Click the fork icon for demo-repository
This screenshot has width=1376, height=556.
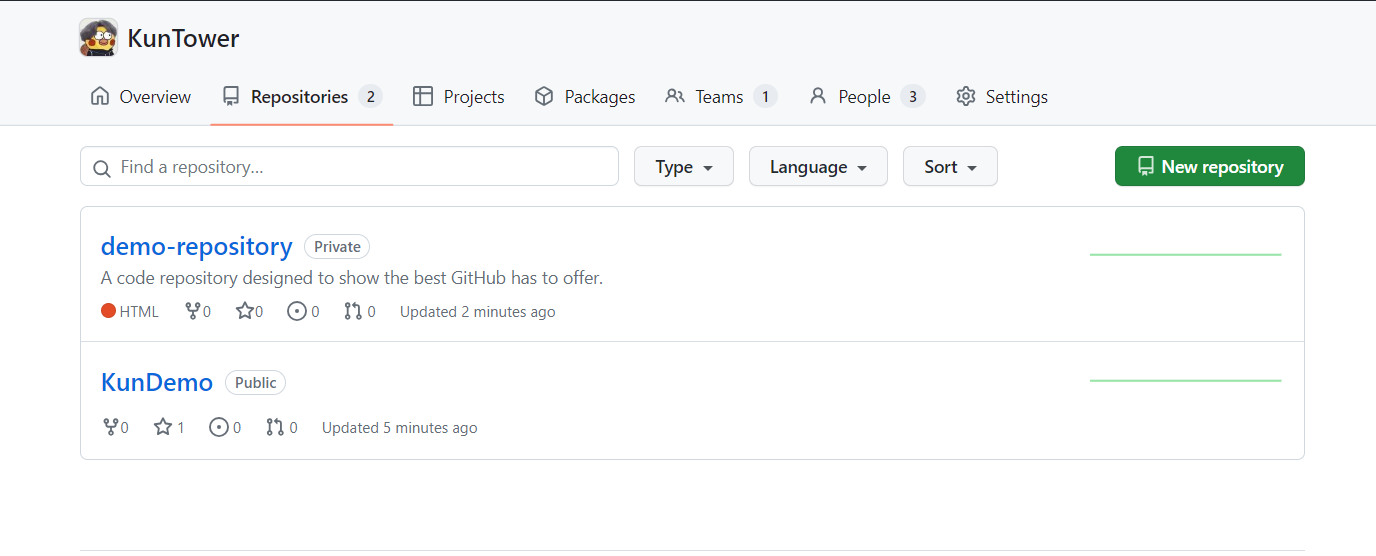tap(193, 311)
